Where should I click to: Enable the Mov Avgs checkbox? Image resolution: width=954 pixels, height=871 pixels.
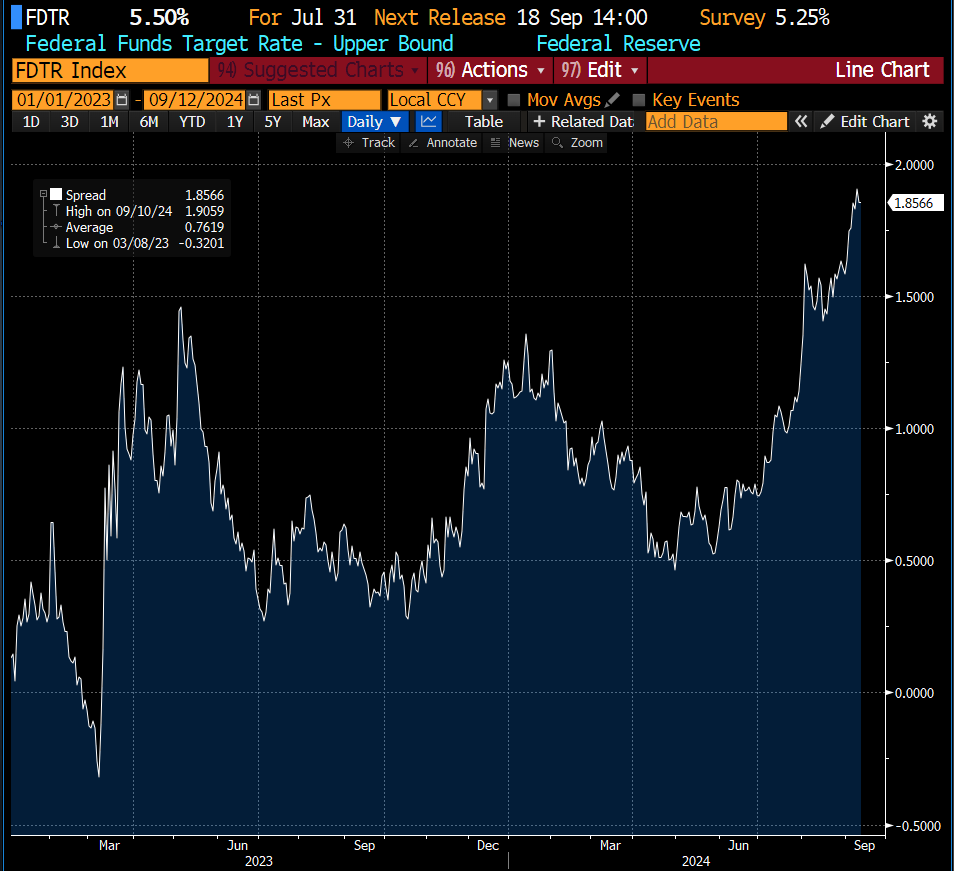tap(514, 100)
